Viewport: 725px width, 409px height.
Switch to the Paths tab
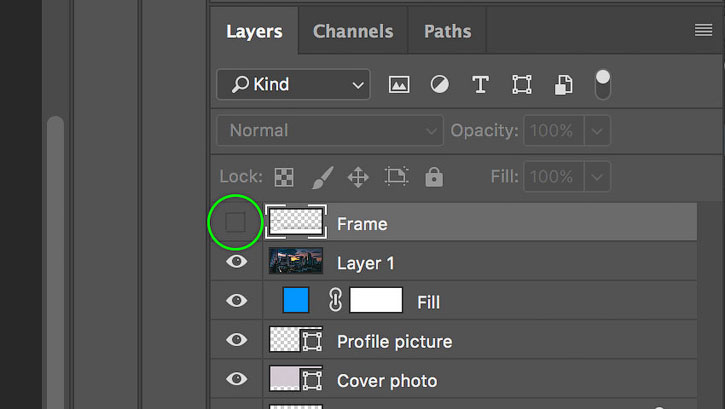pyautogui.click(x=448, y=31)
